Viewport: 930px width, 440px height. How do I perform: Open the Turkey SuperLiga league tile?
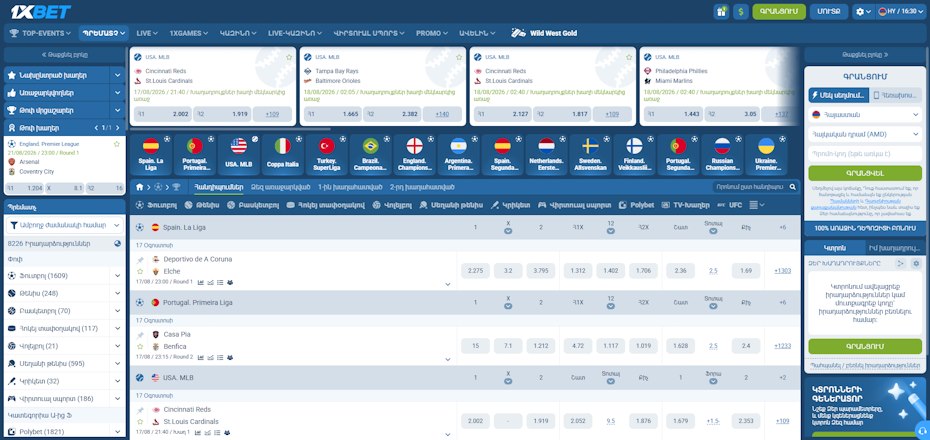tap(327, 155)
